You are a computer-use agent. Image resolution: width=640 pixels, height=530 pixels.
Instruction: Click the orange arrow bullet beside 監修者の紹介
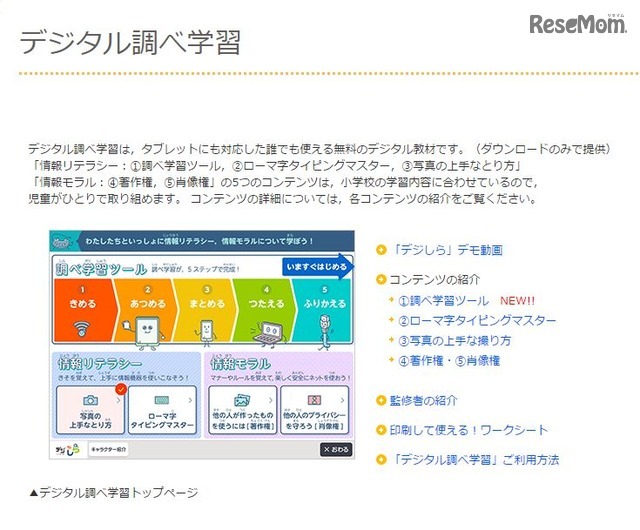[x=380, y=401]
